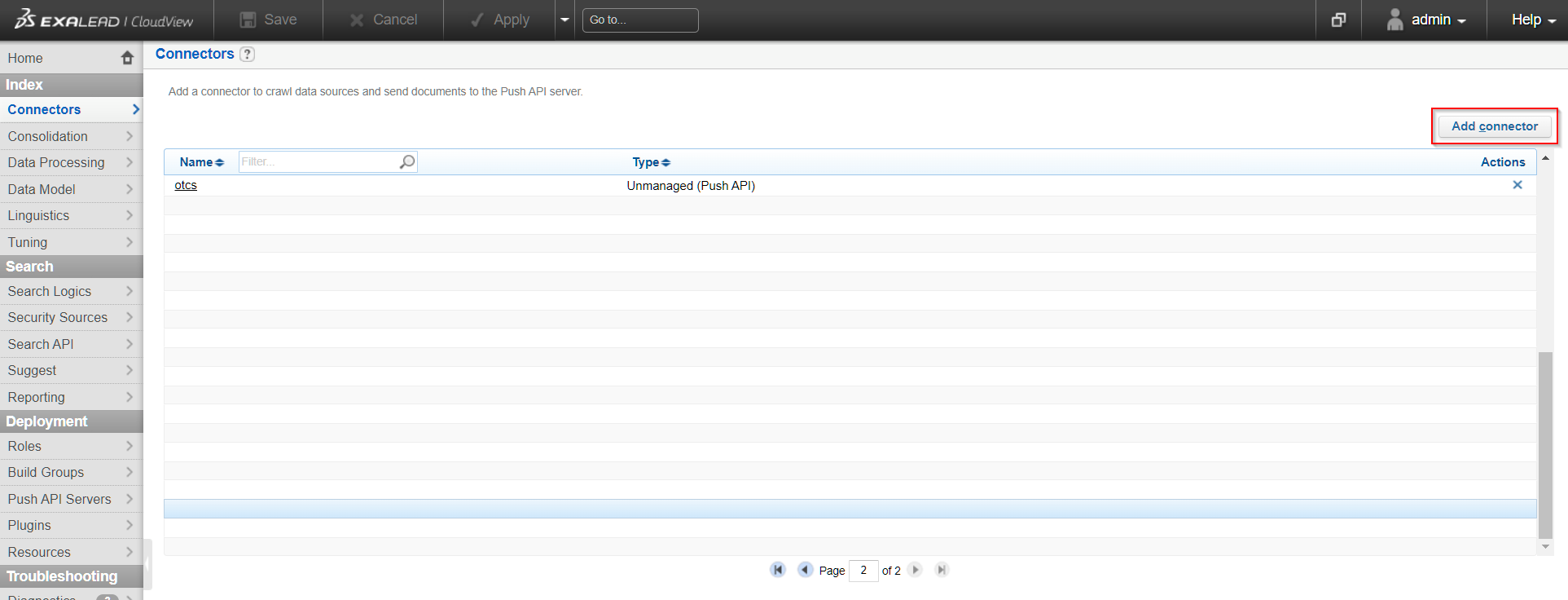Click the admin user avatar icon
1568x600 pixels.
click(x=1395, y=20)
